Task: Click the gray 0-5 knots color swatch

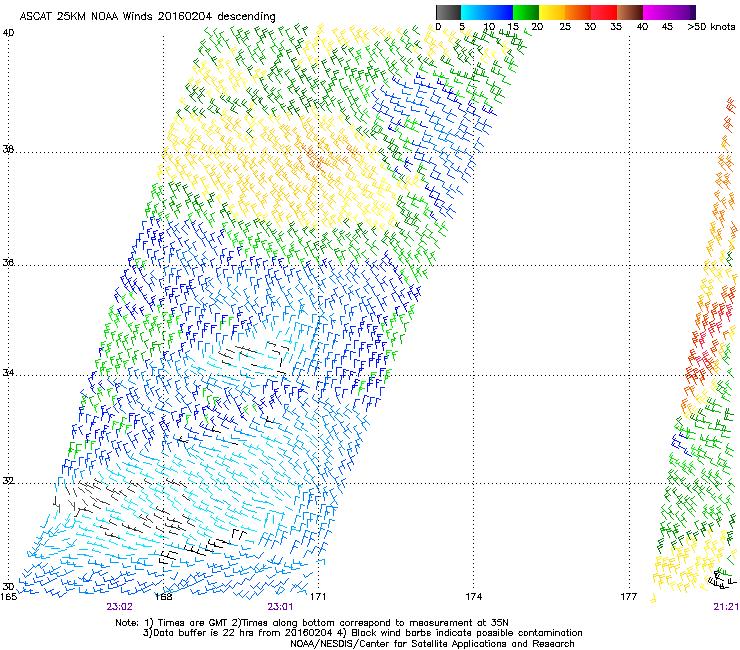Action: 448,12
